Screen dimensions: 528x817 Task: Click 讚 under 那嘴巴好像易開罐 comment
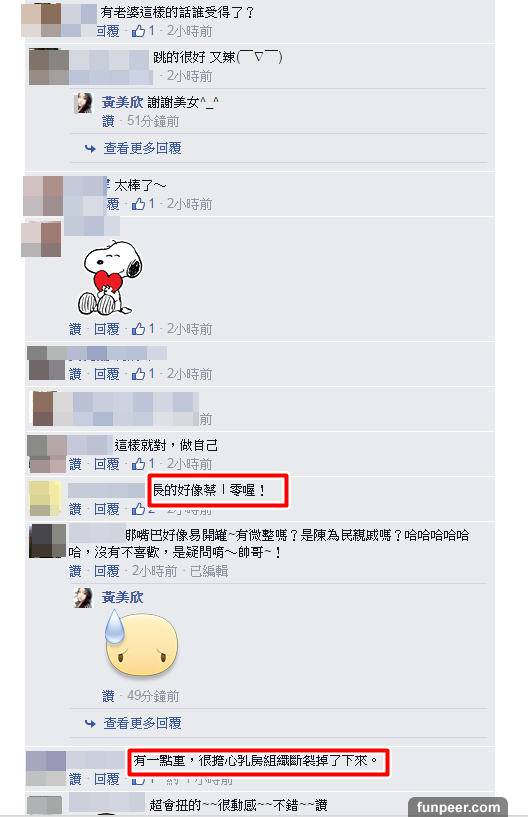coord(75,571)
